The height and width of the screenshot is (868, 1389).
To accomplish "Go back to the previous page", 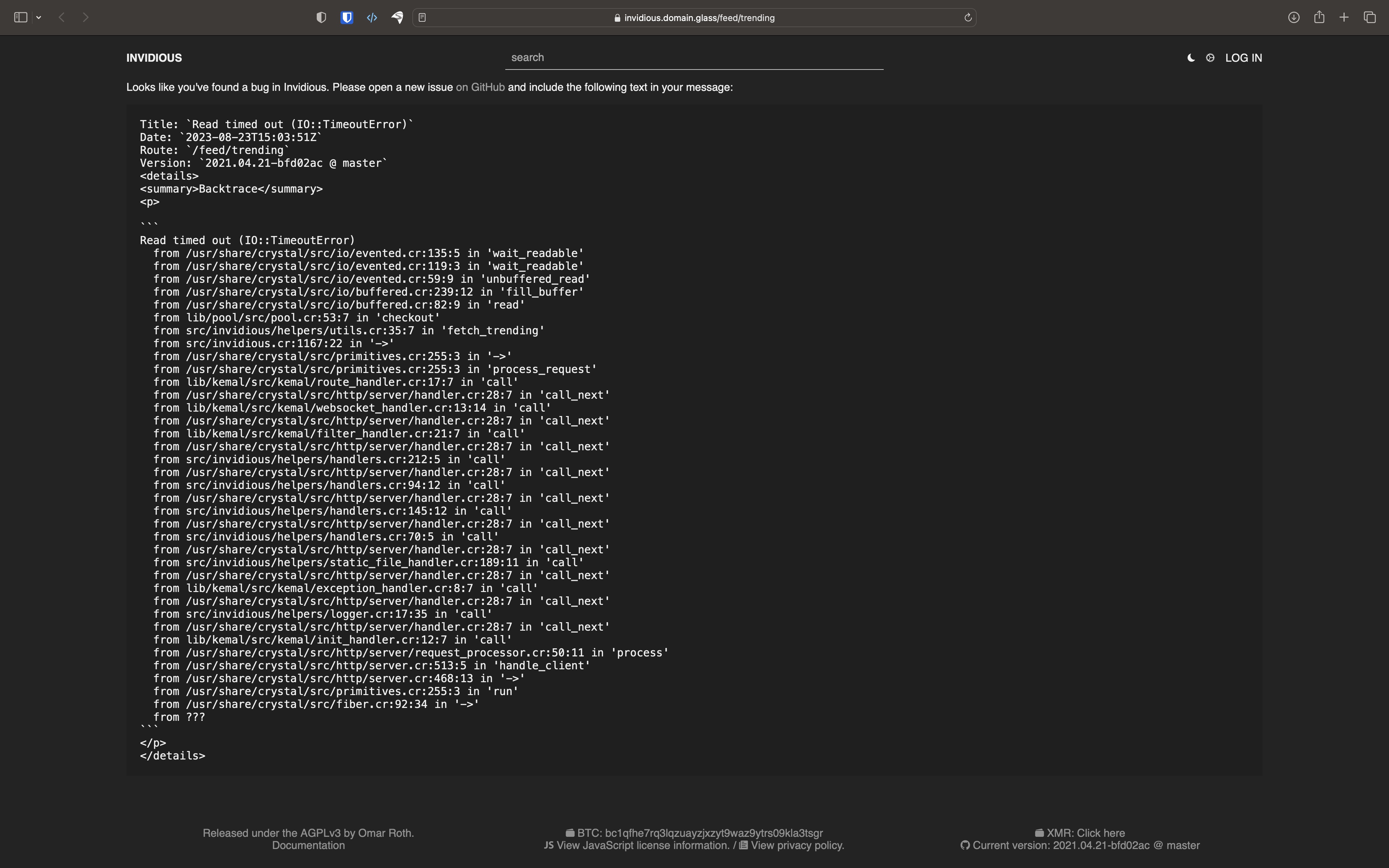I will click(x=61, y=17).
